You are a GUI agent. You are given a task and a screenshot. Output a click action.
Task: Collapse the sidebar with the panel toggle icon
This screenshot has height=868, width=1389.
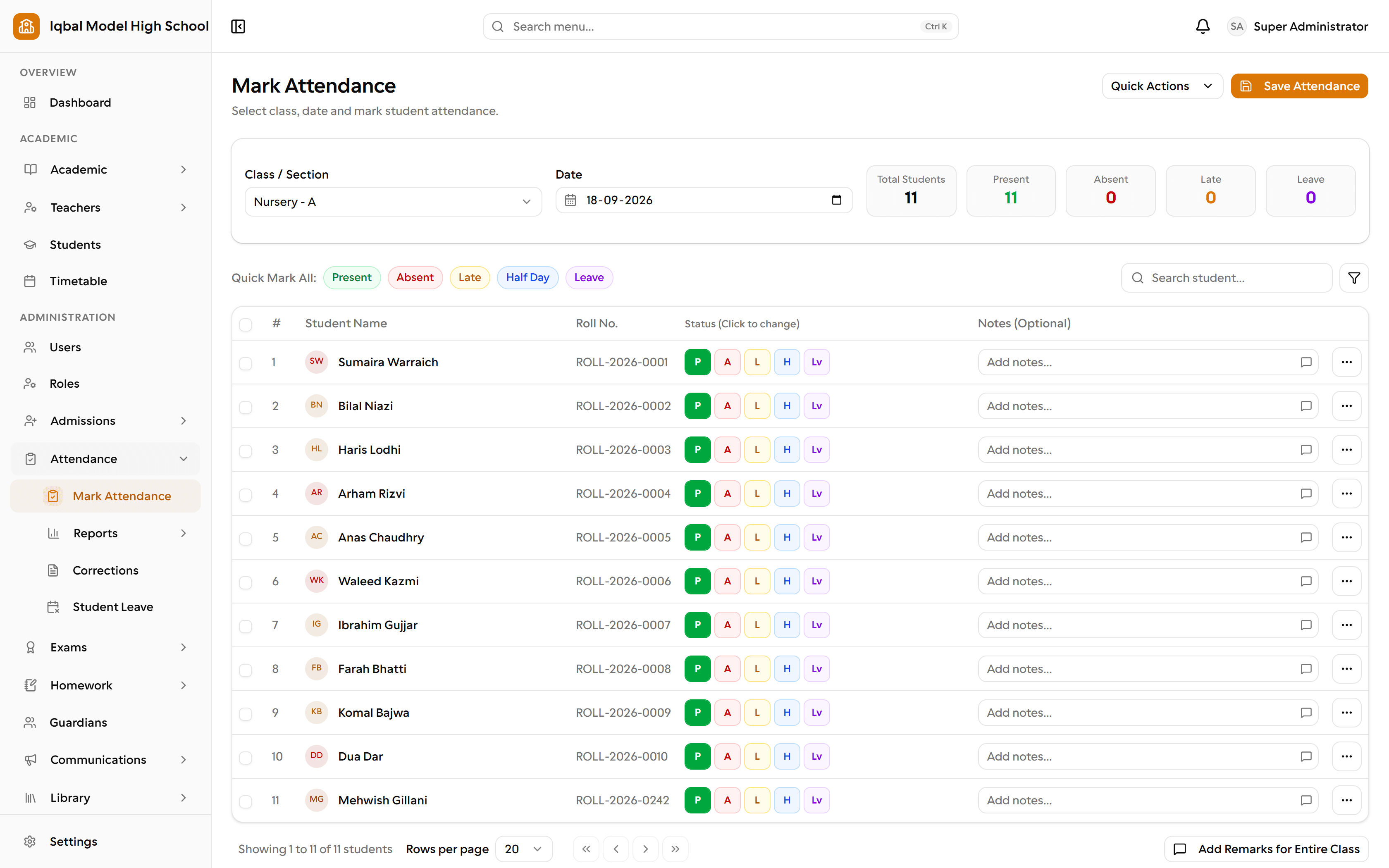pos(238,26)
